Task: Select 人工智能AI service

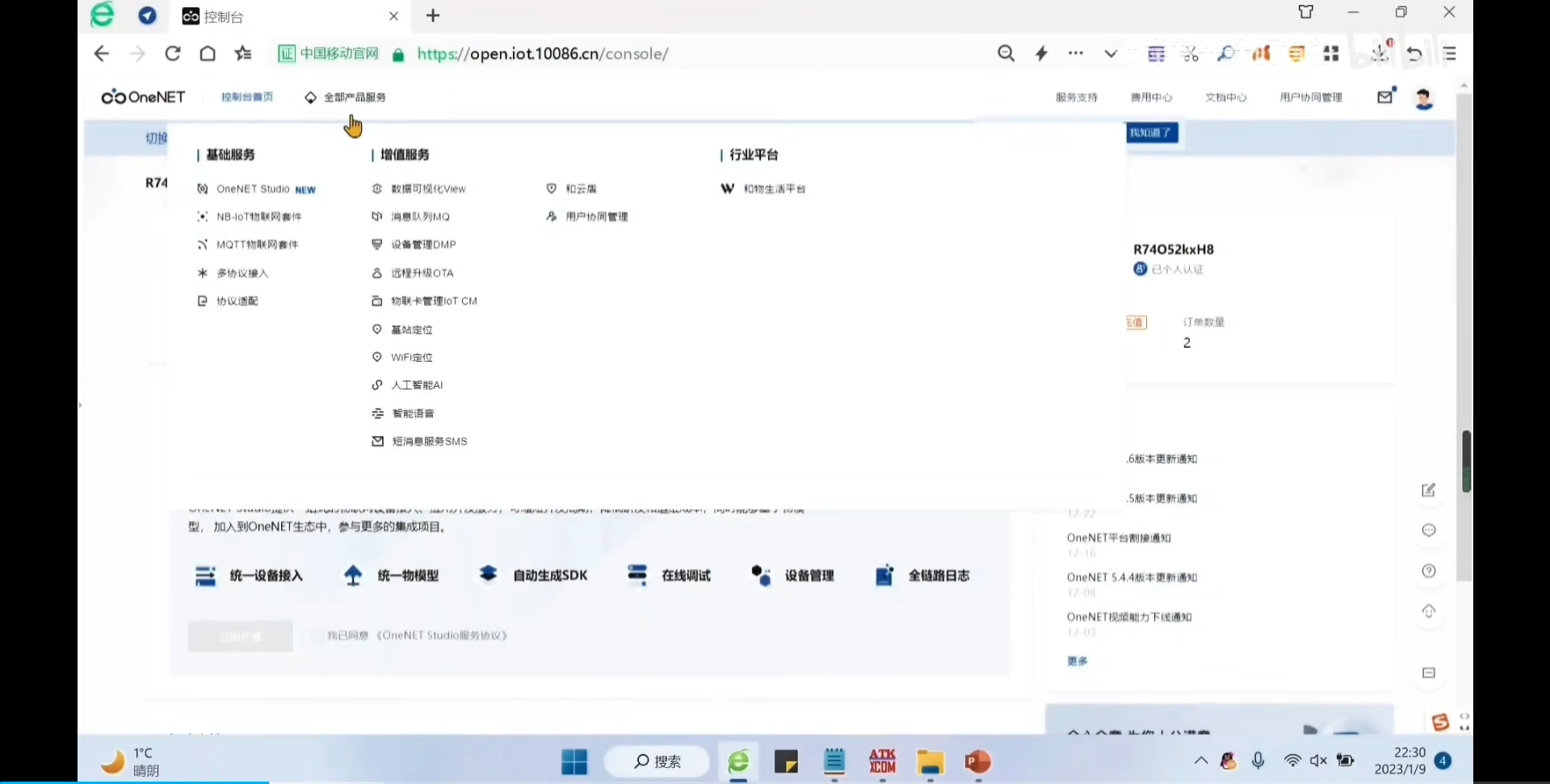Action: (x=407, y=385)
